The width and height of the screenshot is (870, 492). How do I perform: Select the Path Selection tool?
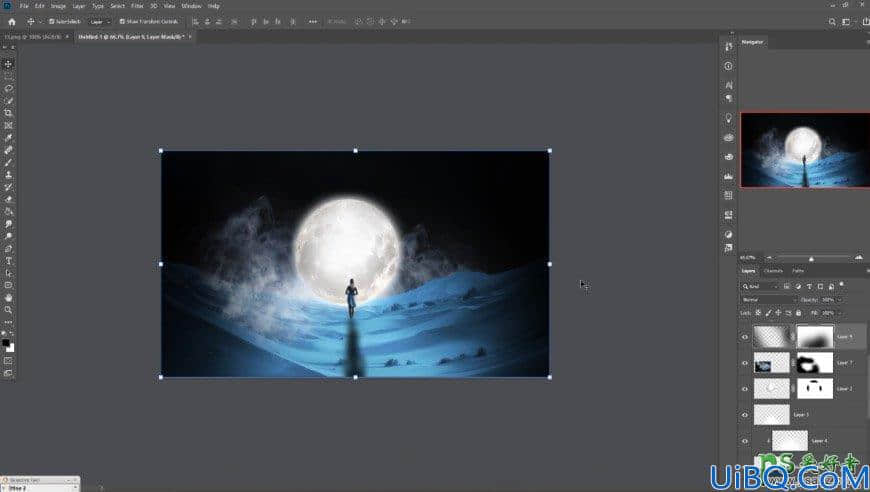8,273
